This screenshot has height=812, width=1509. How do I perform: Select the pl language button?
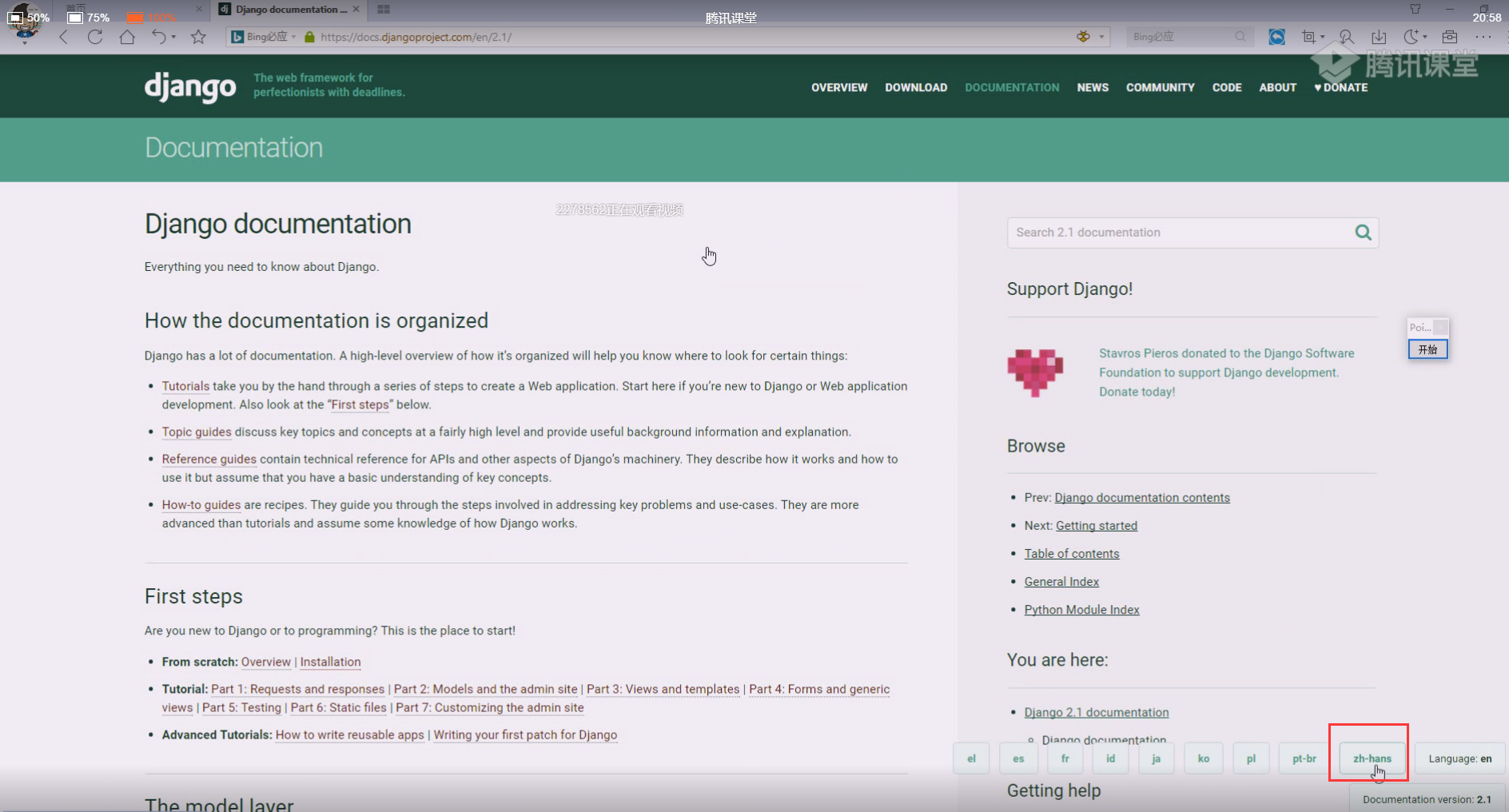pyautogui.click(x=1251, y=758)
